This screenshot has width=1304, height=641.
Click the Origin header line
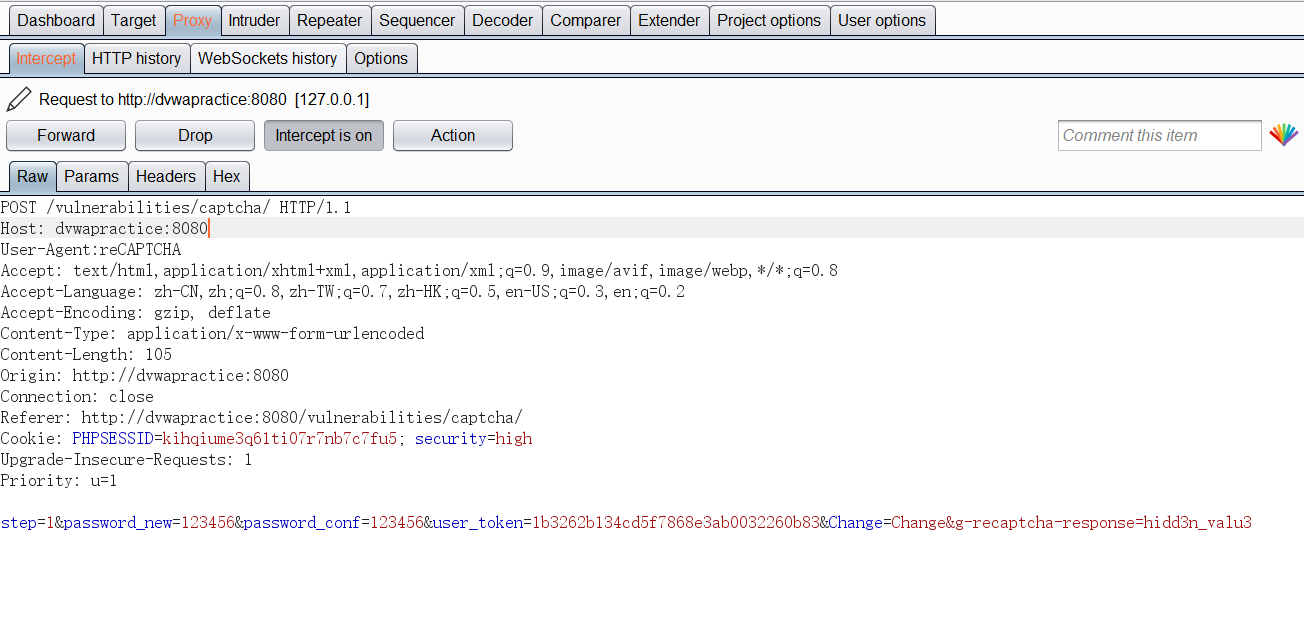(145, 376)
